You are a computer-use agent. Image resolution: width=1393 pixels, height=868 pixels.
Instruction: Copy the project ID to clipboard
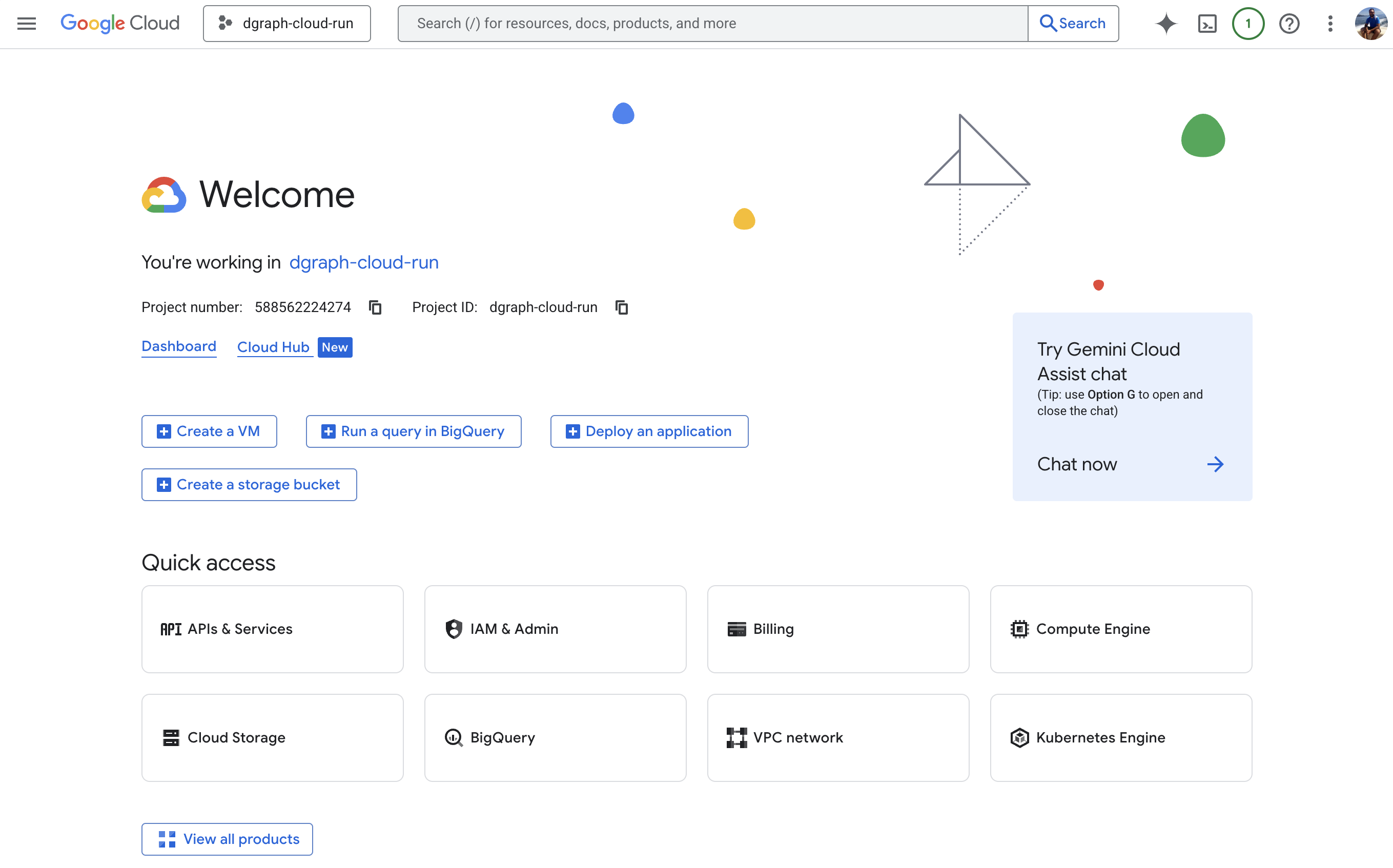[x=621, y=308]
